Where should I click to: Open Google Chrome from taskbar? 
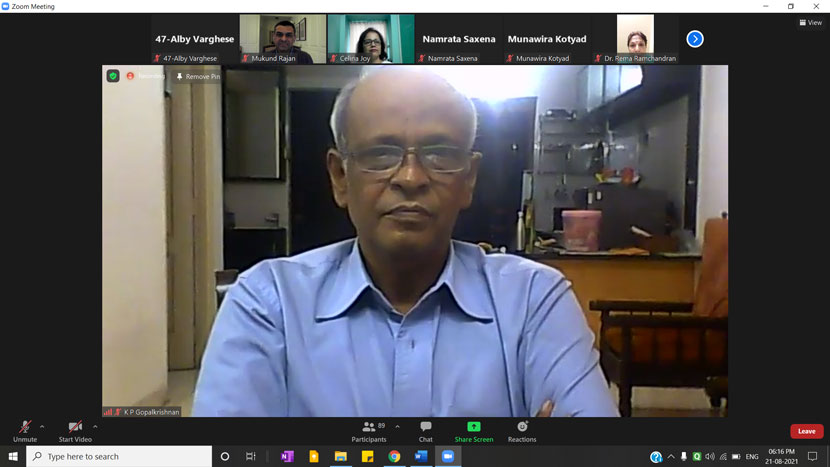tap(394, 456)
